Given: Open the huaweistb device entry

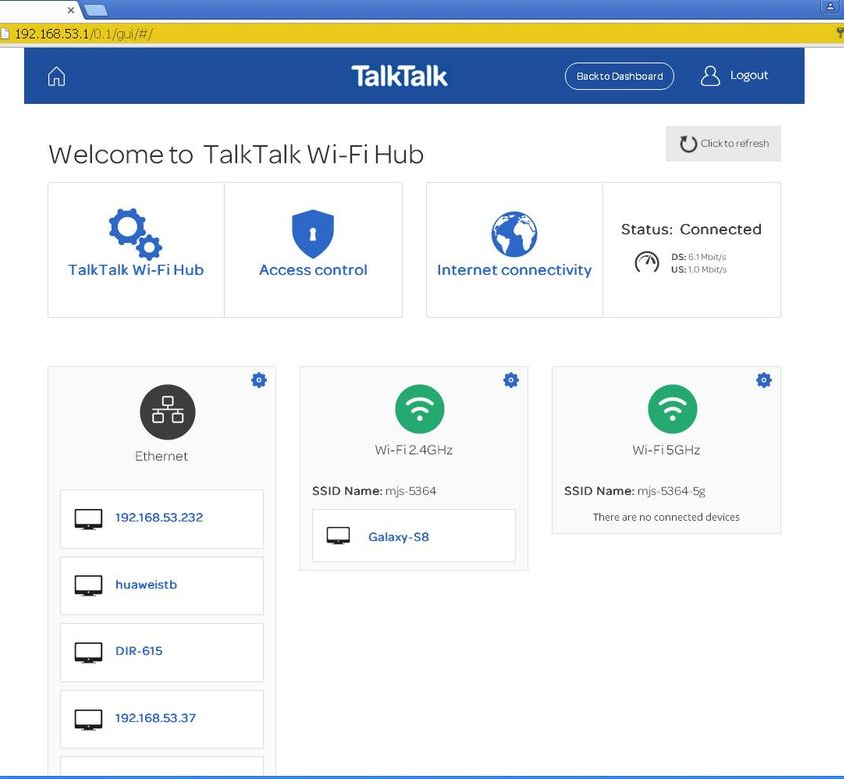Looking at the screenshot, I should 161,585.
